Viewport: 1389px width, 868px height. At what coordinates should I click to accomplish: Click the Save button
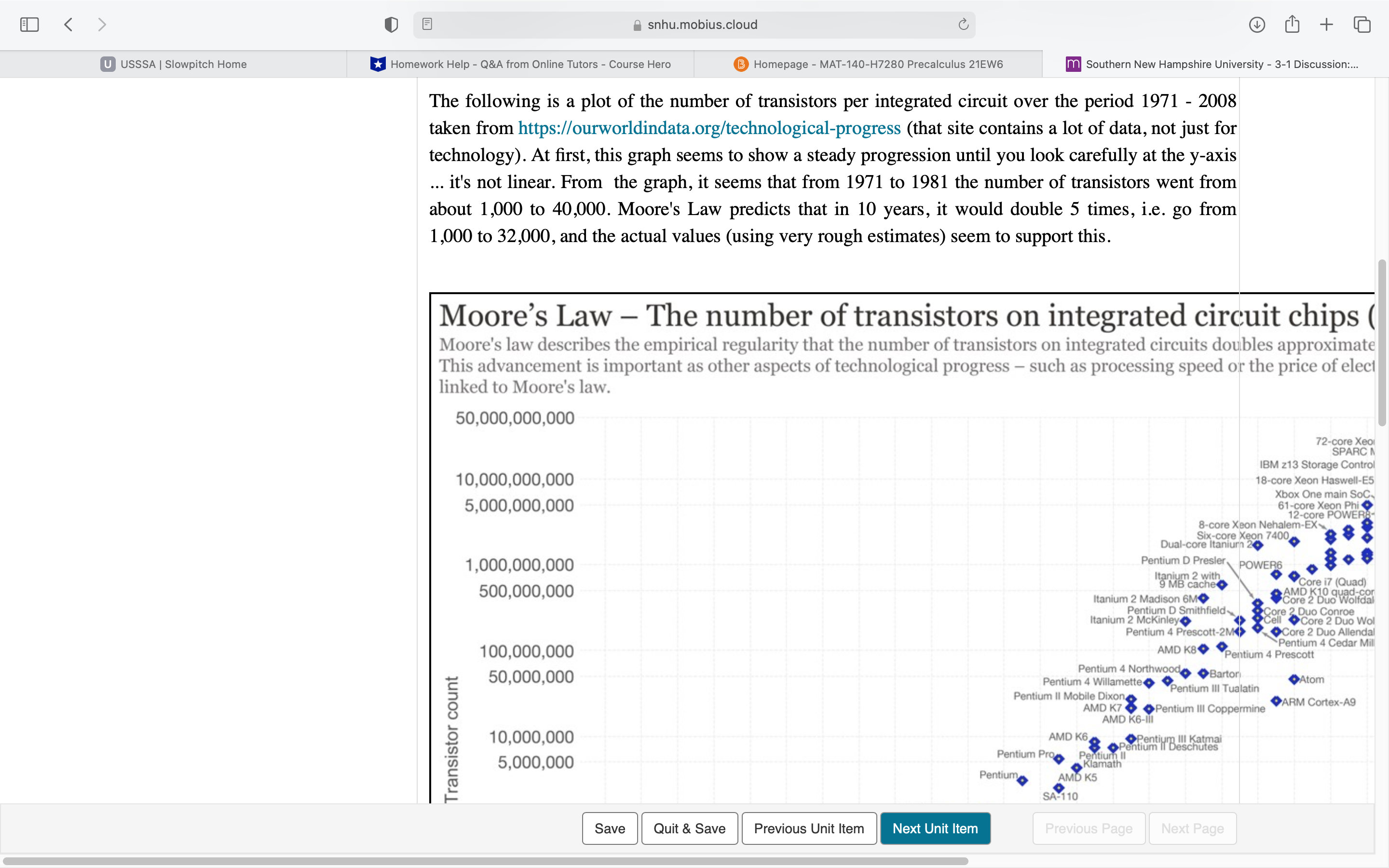[610, 828]
